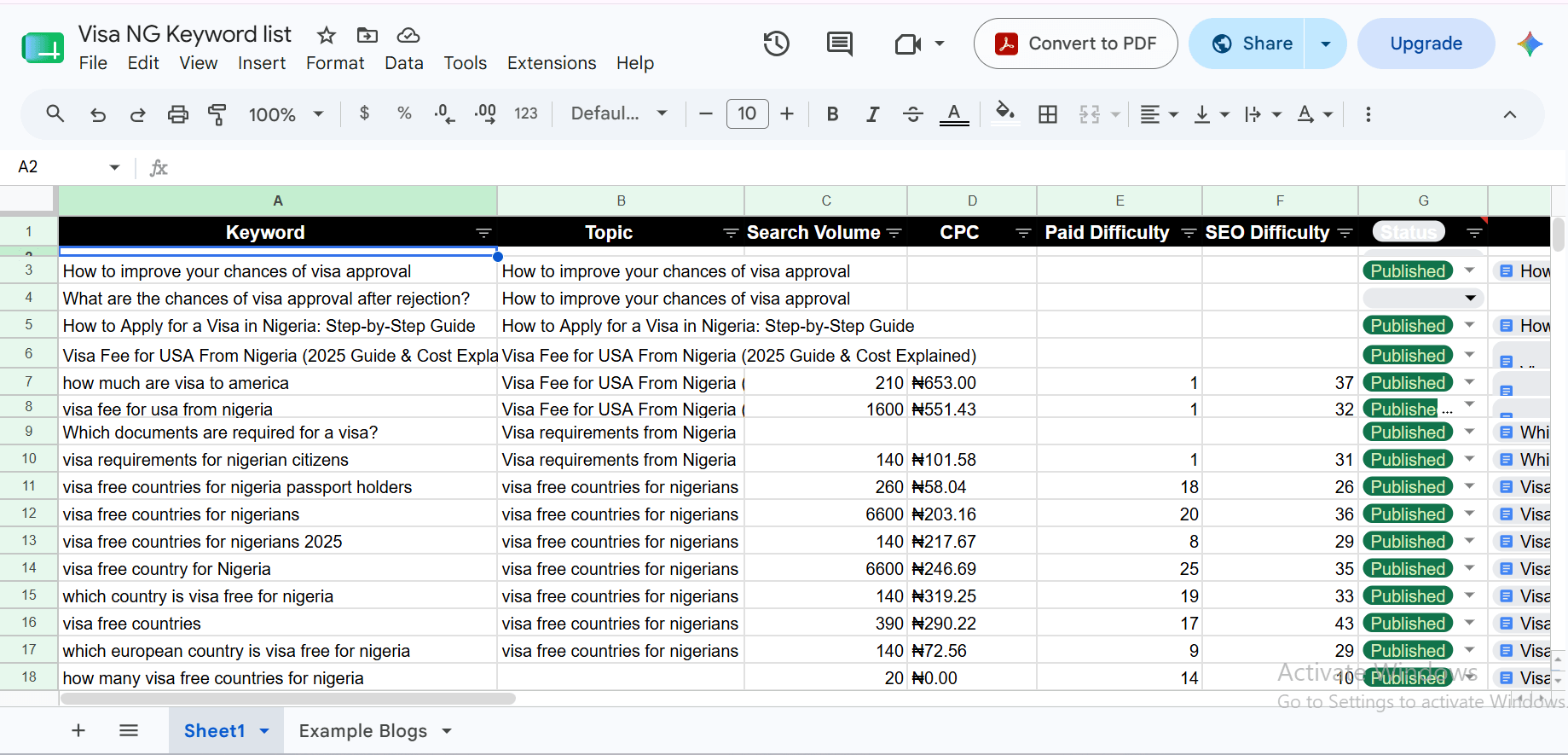Screen dimensions: 1568x755
Task: Open the move-to-folder icon beside the title
Action: pos(367,35)
